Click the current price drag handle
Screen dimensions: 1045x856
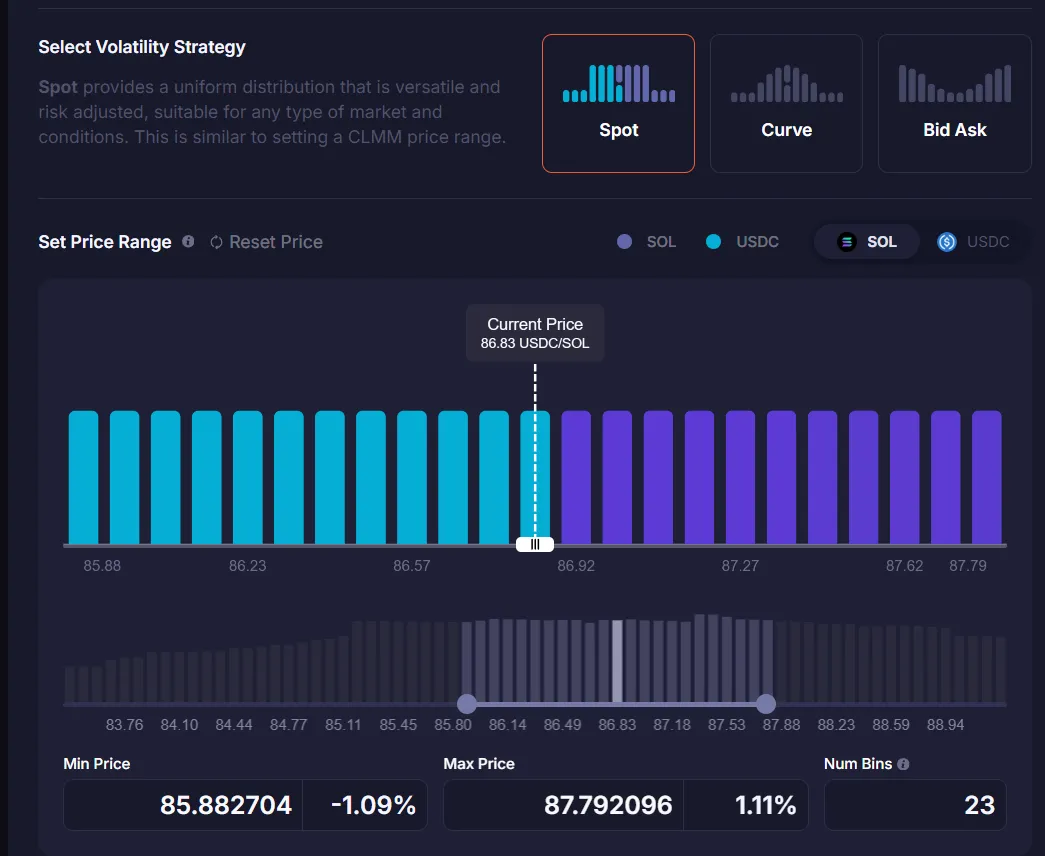pos(535,544)
